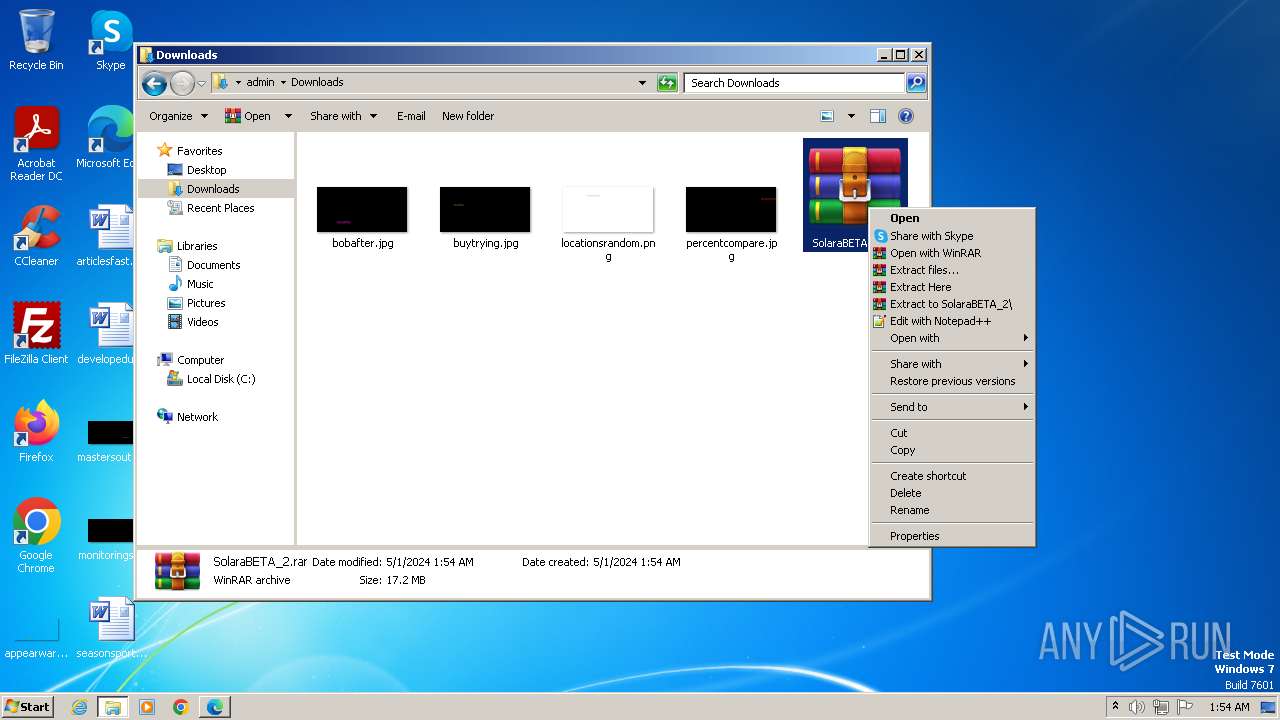Image resolution: width=1280 pixels, height=720 pixels.
Task: Expand Share with submenu in context menu
Action: click(952, 364)
